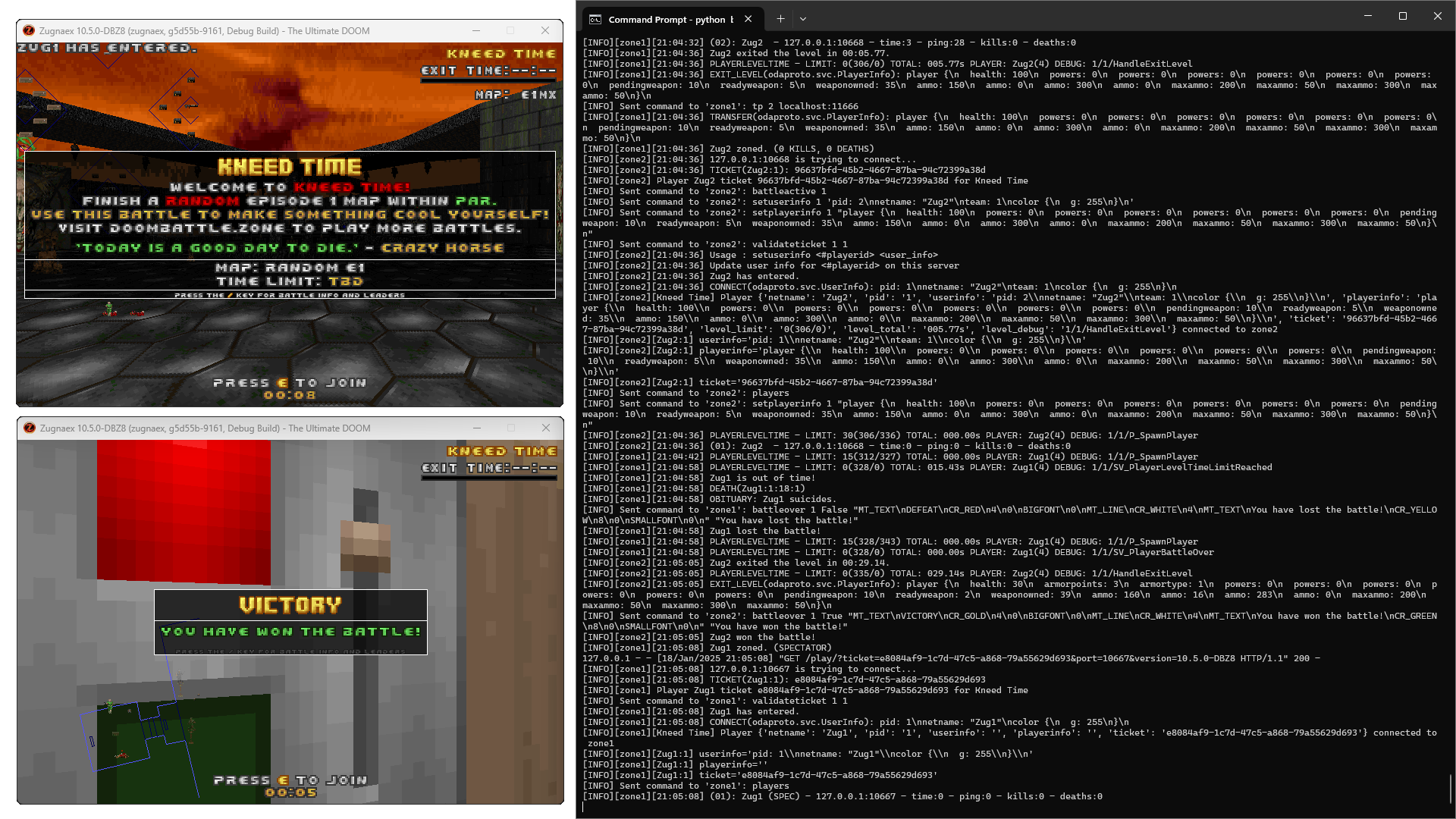Image resolution: width=1456 pixels, height=819 pixels.
Task: Click 'PRESS E TO JOIN' in bottom game window
Action: [x=290, y=780]
